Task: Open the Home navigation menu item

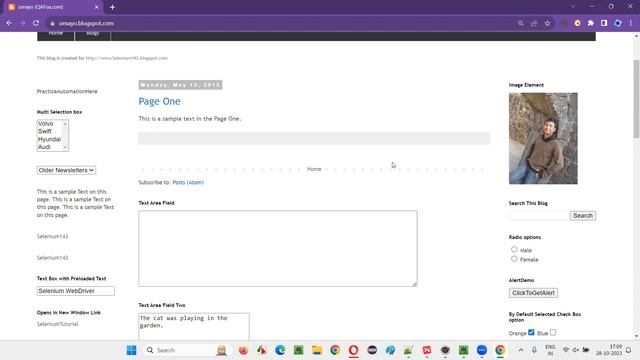Action: [x=56, y=34]
